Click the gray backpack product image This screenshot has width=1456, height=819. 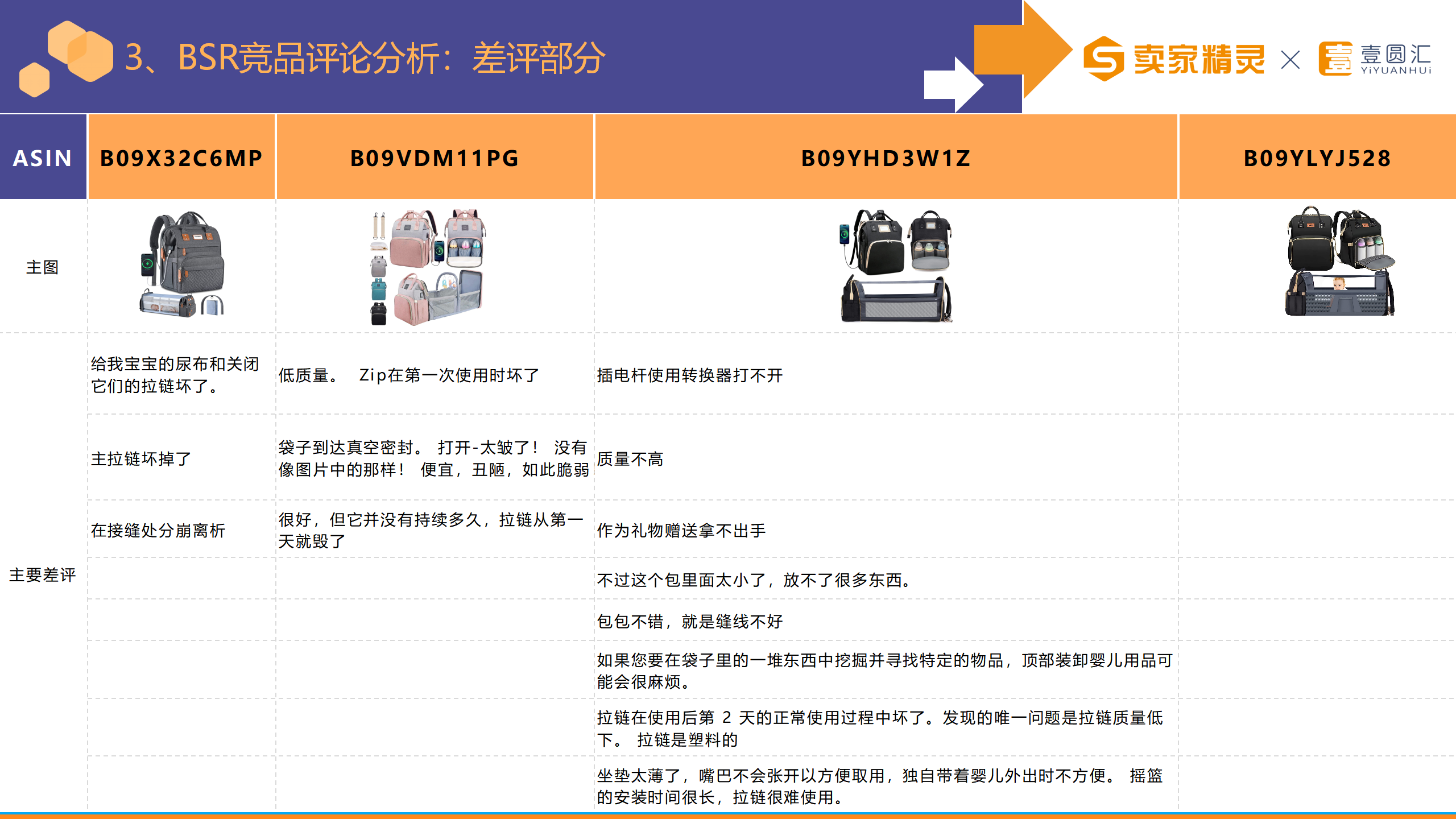pyautogui.click(x=182, y=263)
